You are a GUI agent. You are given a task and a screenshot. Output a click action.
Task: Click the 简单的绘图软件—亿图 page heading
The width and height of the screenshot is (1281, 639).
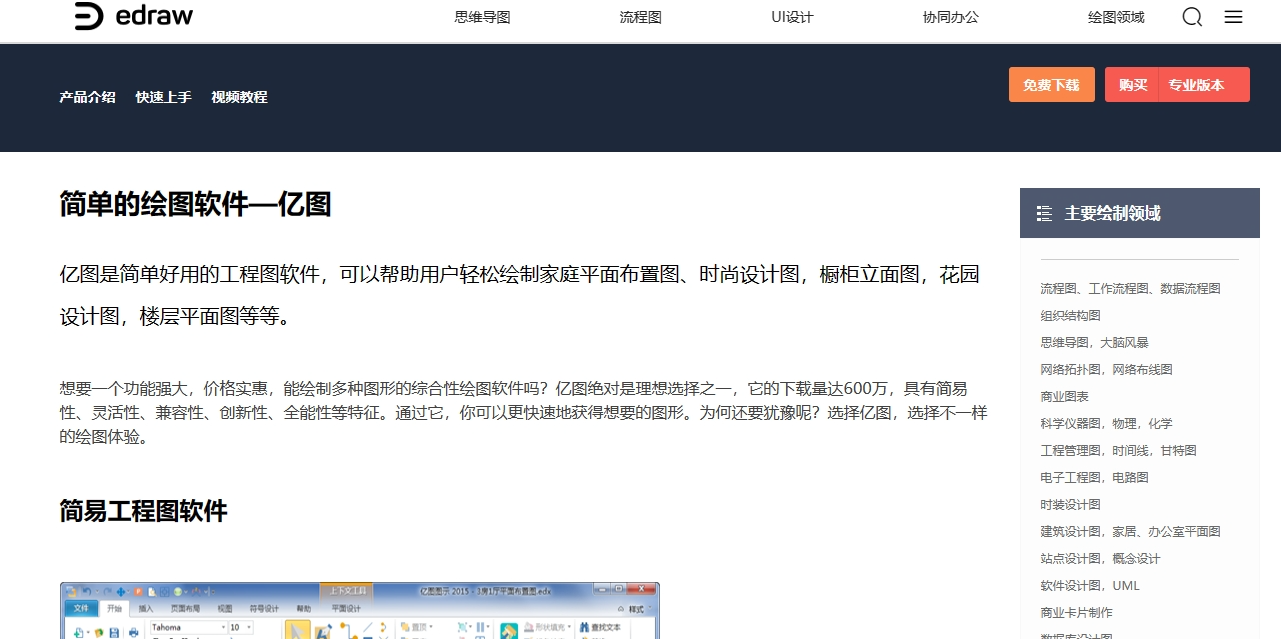tap(195, 204)
